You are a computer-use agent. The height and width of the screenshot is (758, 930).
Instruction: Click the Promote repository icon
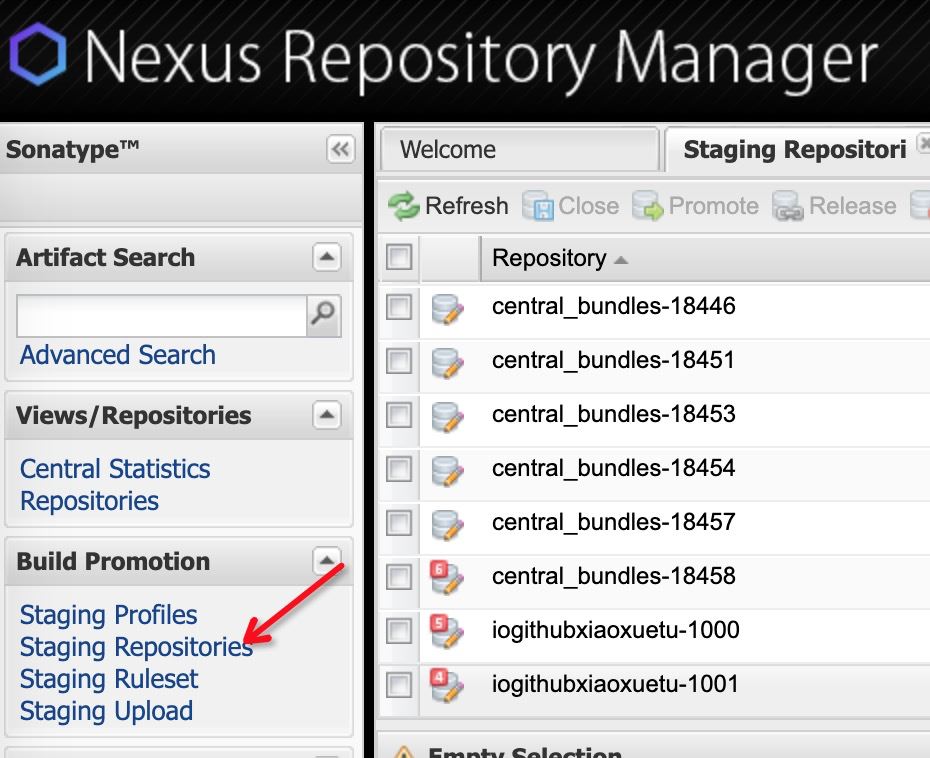(x=648, y=206)
